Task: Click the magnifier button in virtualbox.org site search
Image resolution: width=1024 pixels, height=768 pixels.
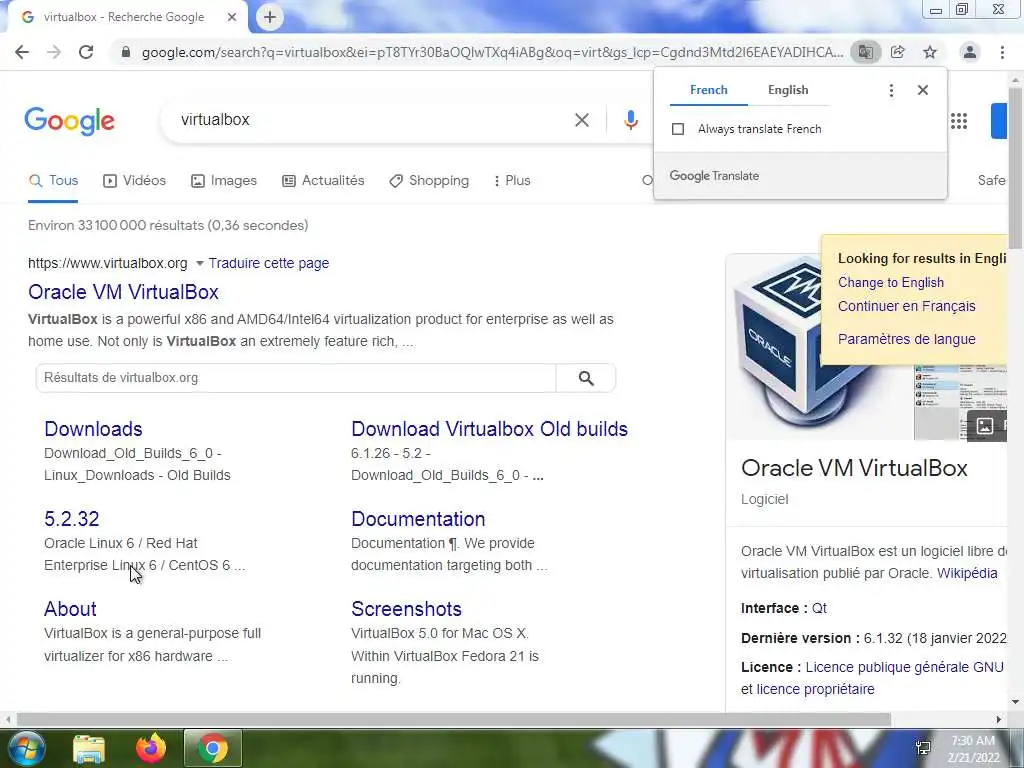Action: pos(586,378)
